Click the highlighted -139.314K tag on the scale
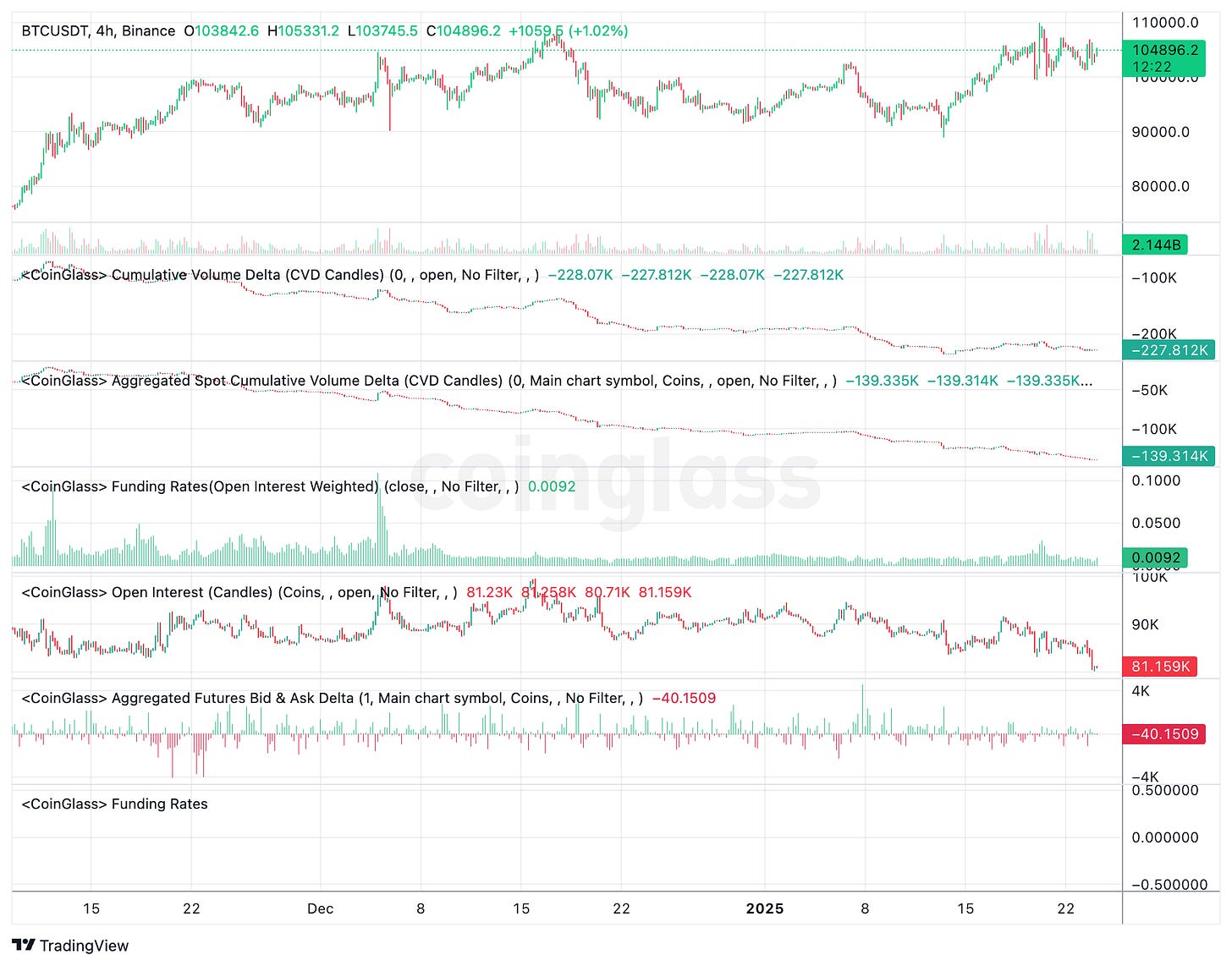1232x966 pixels. click(x=1169, y=456)
